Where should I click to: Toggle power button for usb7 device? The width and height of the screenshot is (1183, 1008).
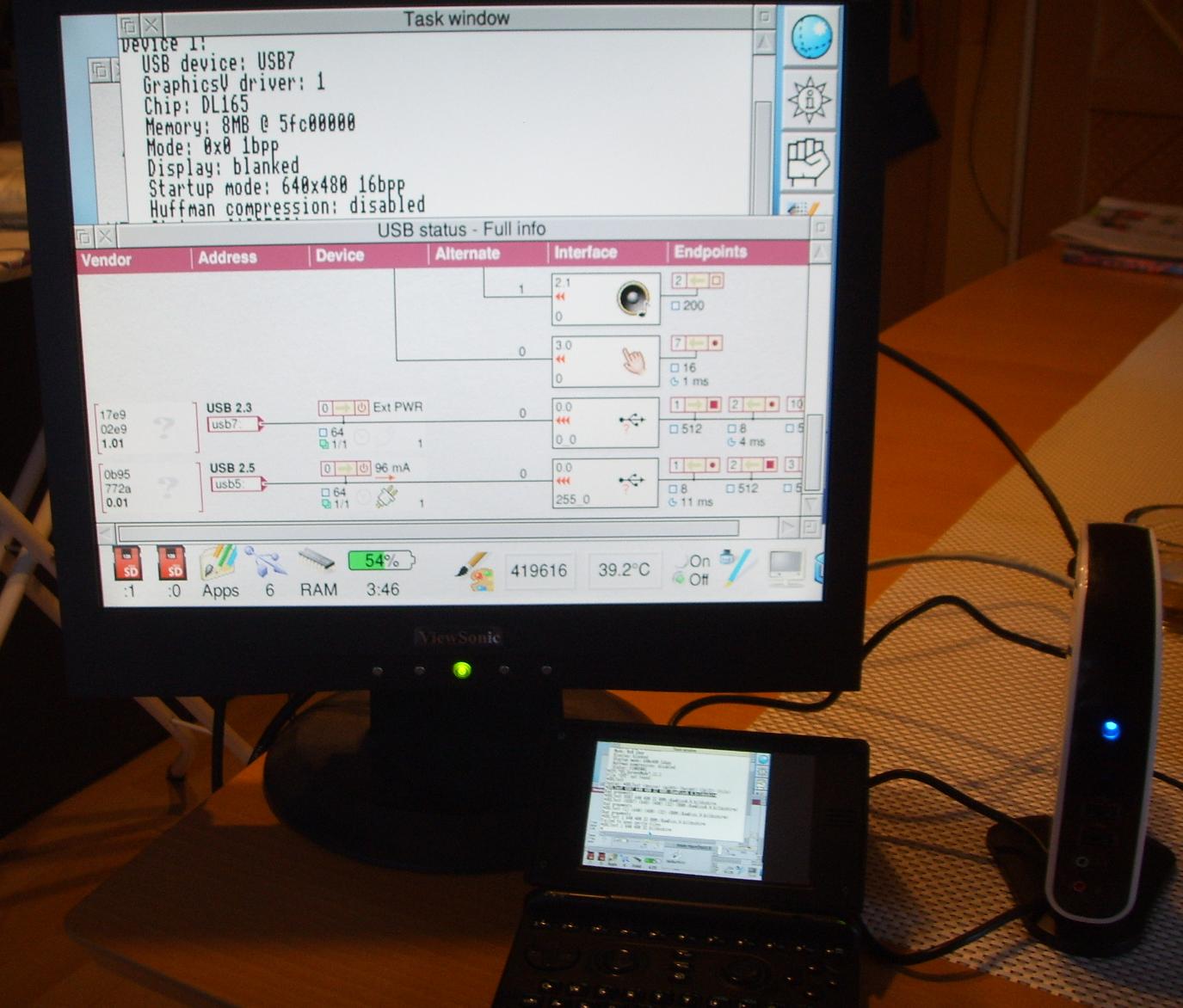[362, 408]
